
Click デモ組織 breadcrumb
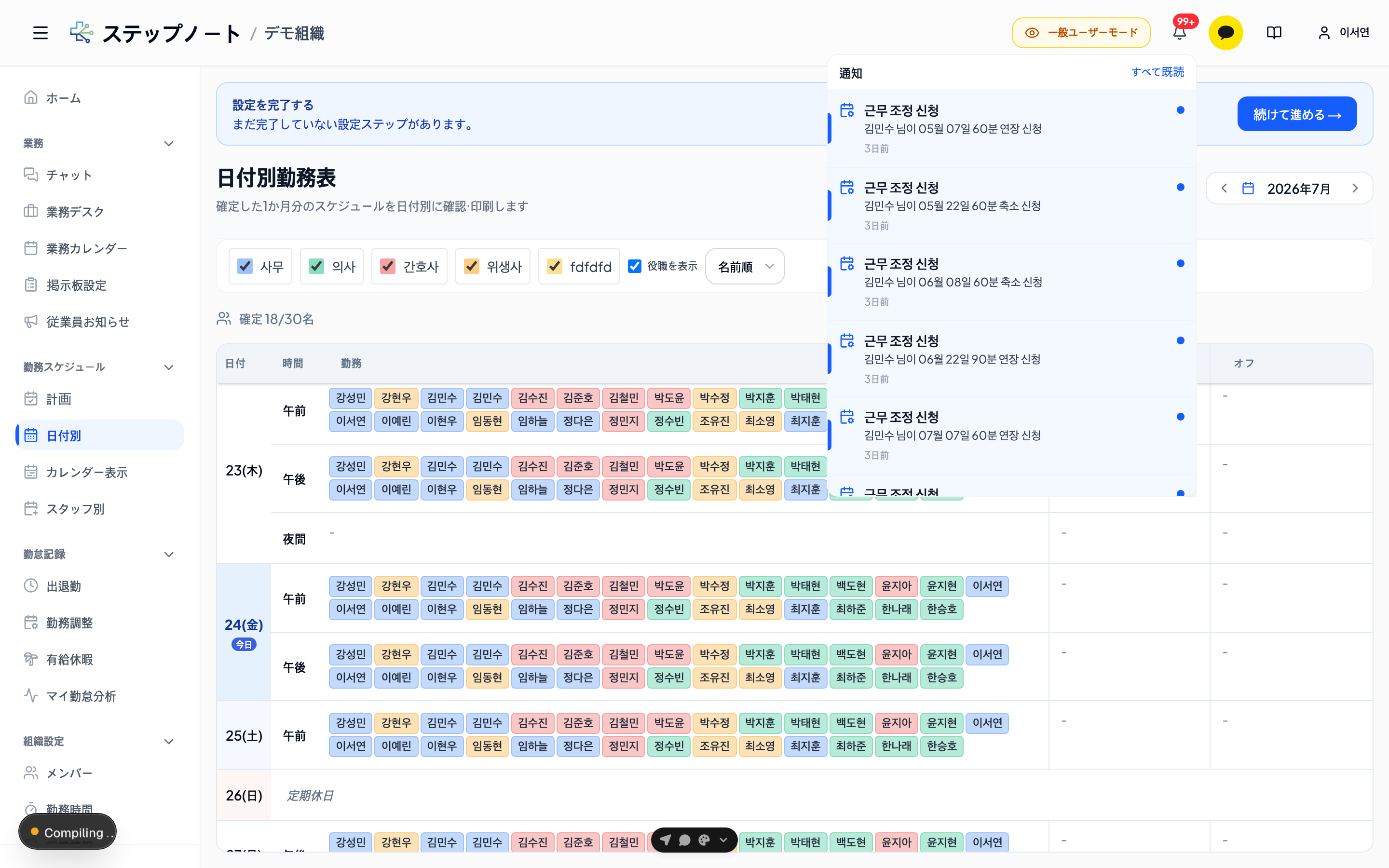click(295, 33)
